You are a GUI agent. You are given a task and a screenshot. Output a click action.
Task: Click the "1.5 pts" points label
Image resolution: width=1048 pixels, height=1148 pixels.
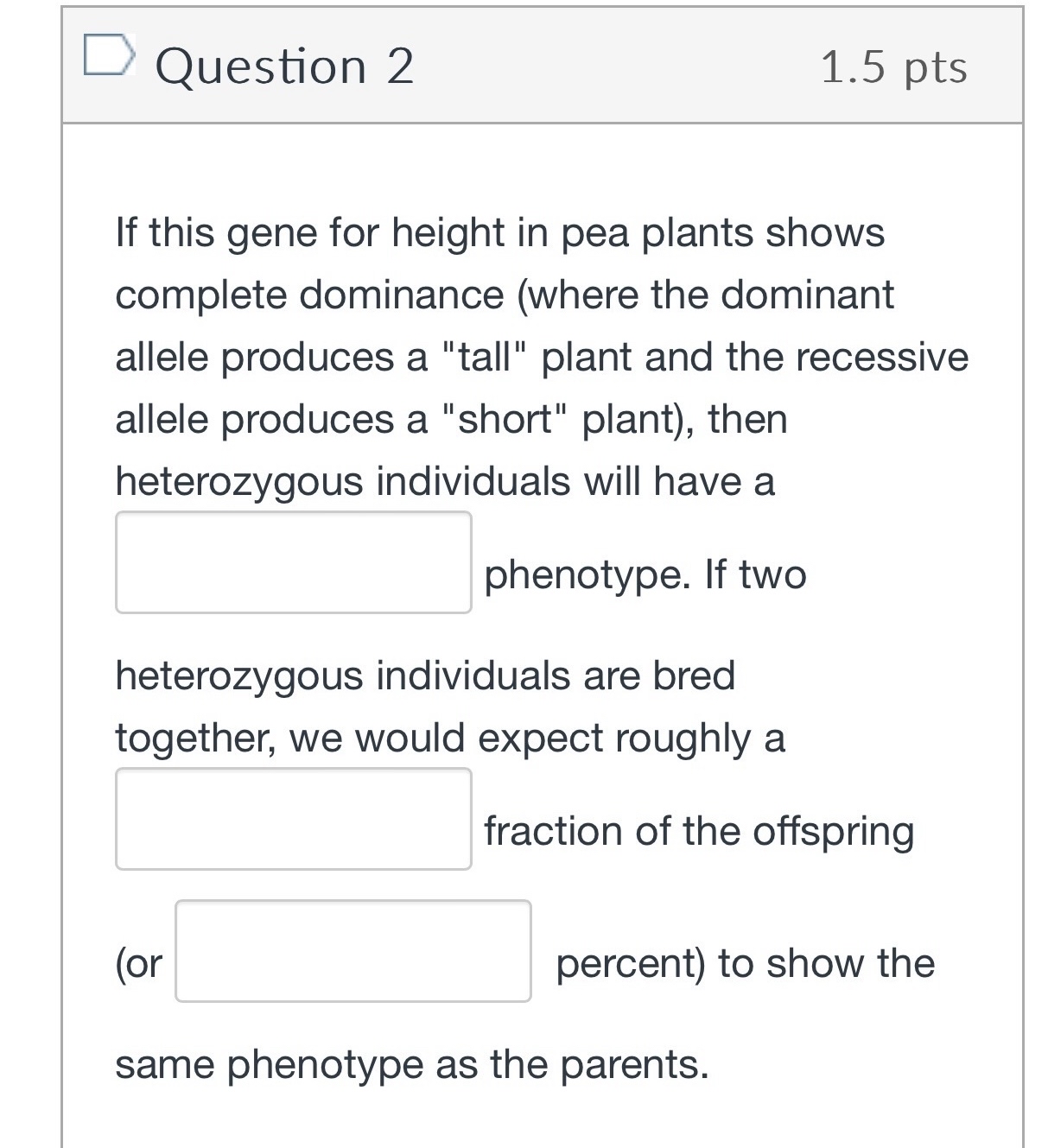click(x=893, y=67)
